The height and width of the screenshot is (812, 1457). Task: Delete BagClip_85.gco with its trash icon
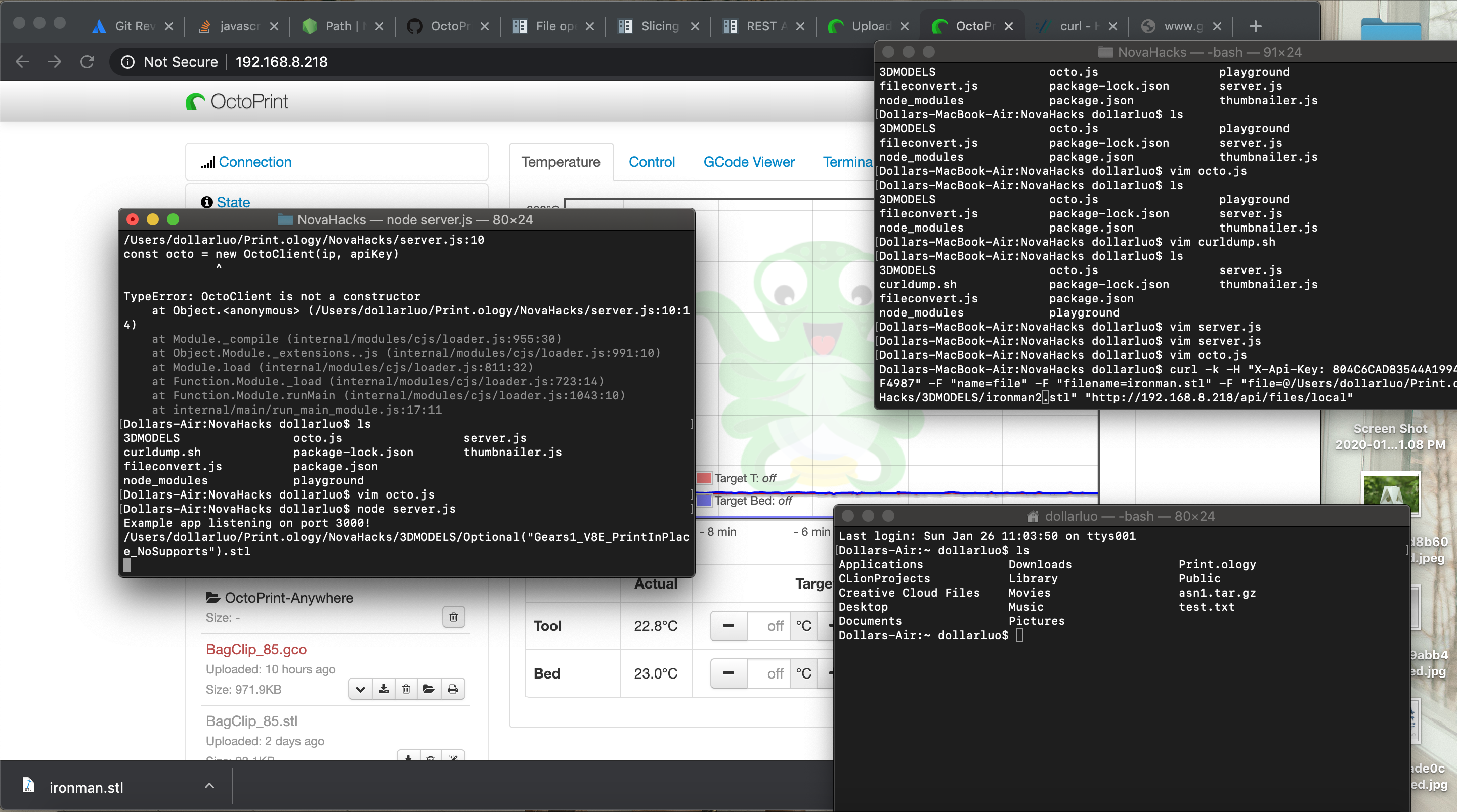[406, 689]
